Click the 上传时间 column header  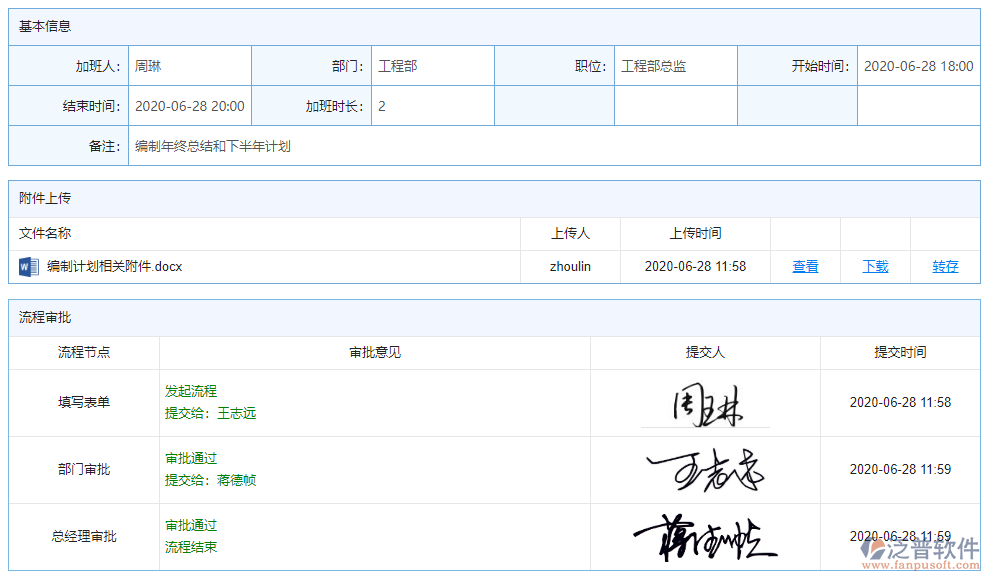[x=695, y=233]
